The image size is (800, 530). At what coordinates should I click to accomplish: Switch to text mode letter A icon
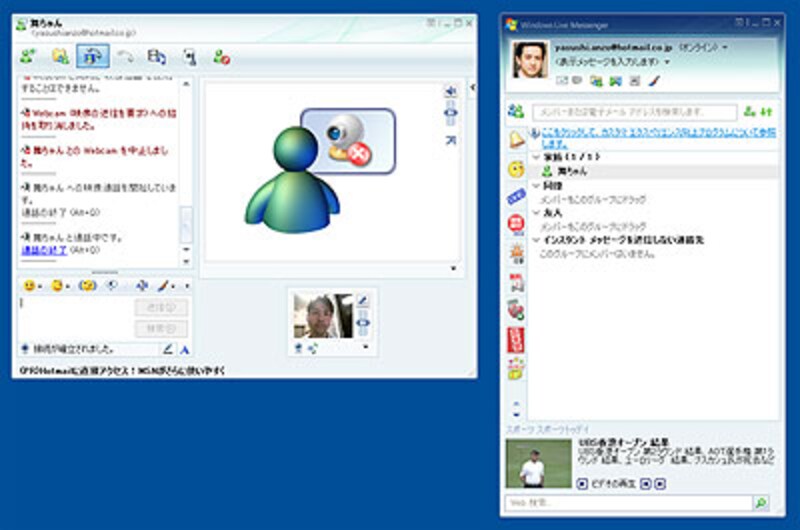pyautogui.click(x=184, y=349)
